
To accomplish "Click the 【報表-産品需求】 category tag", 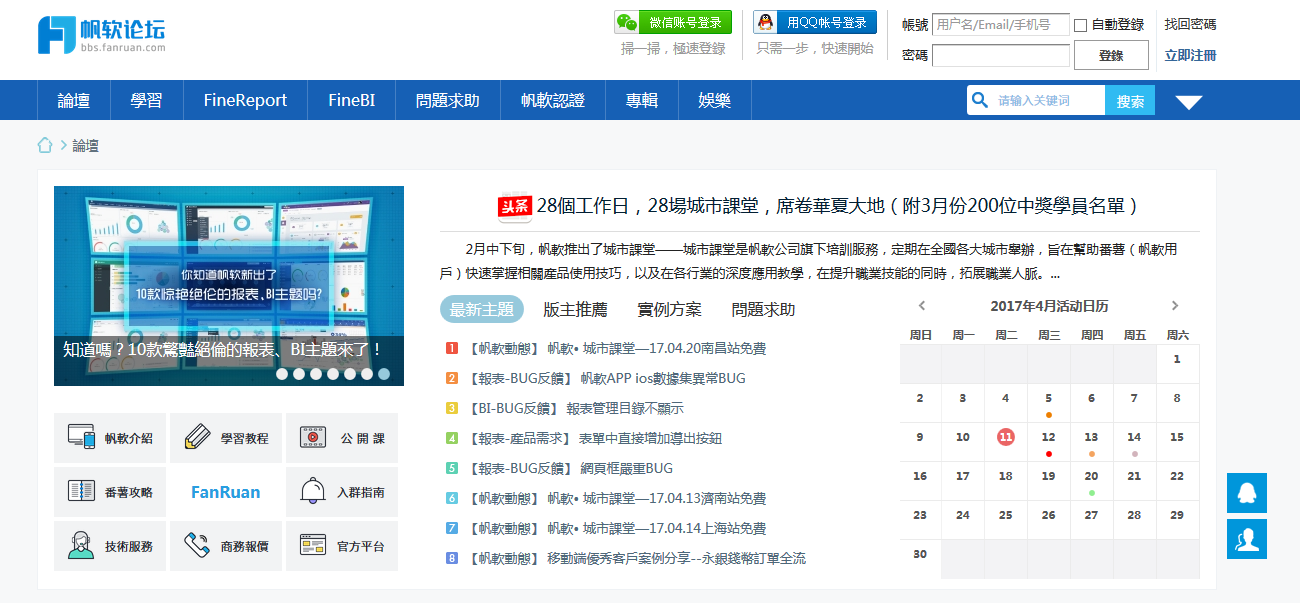I will 520,438.
